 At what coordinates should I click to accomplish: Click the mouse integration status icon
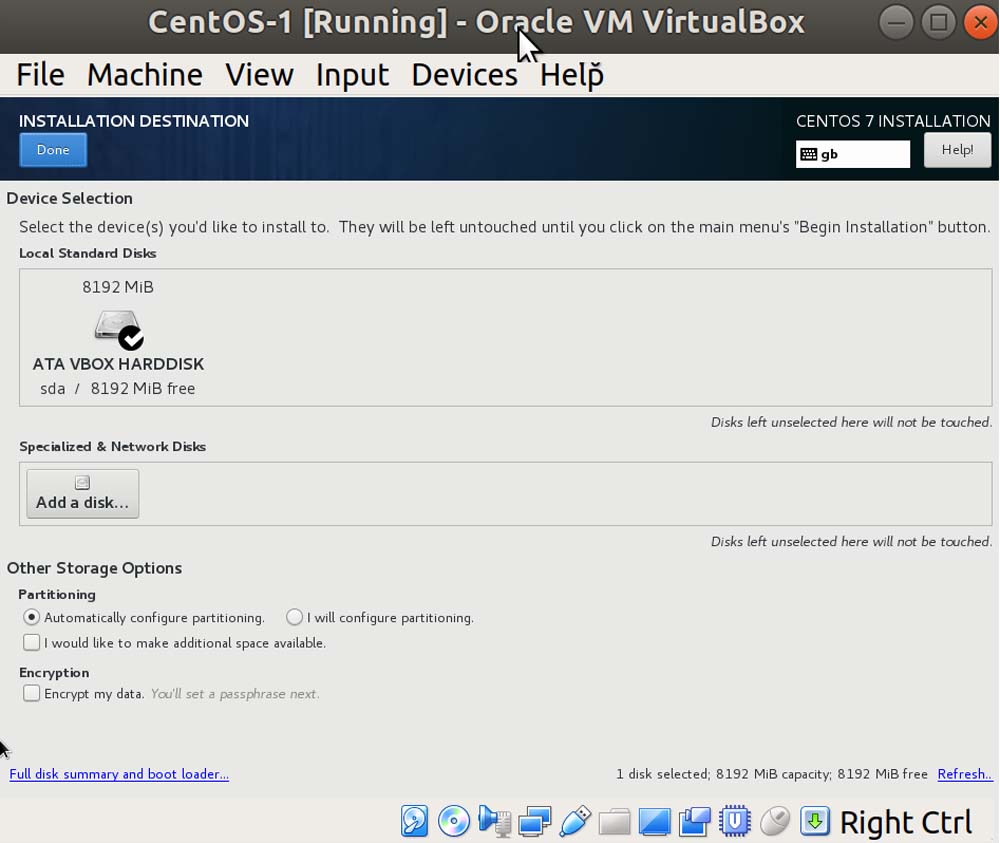(775, 821)
